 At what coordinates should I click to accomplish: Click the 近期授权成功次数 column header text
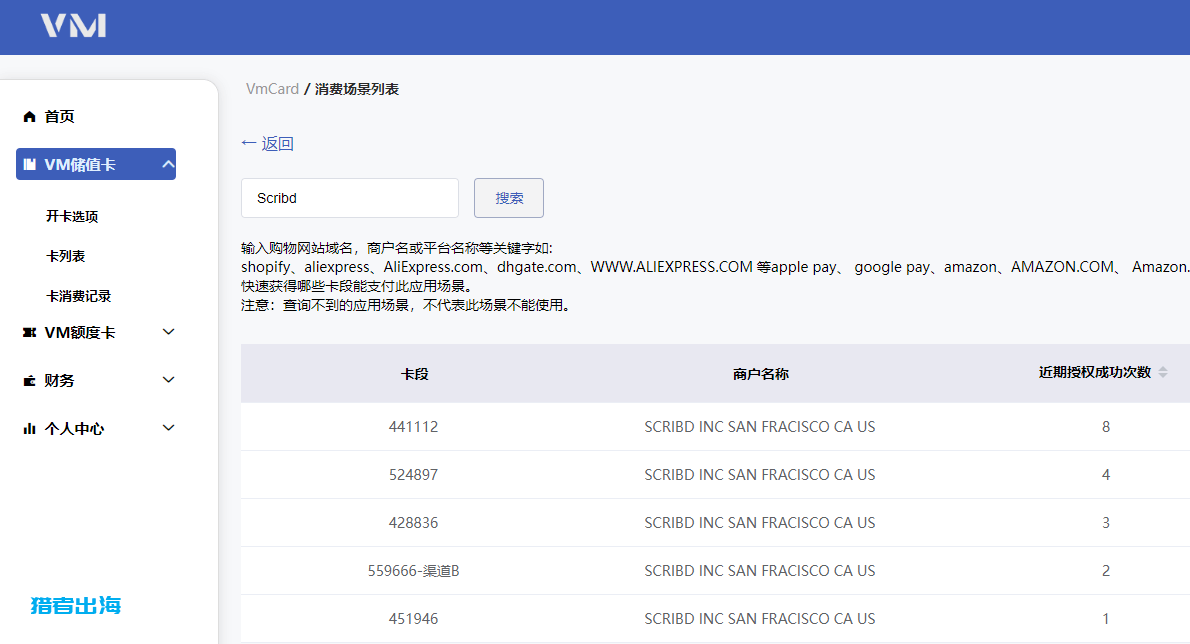[1094, 372]
